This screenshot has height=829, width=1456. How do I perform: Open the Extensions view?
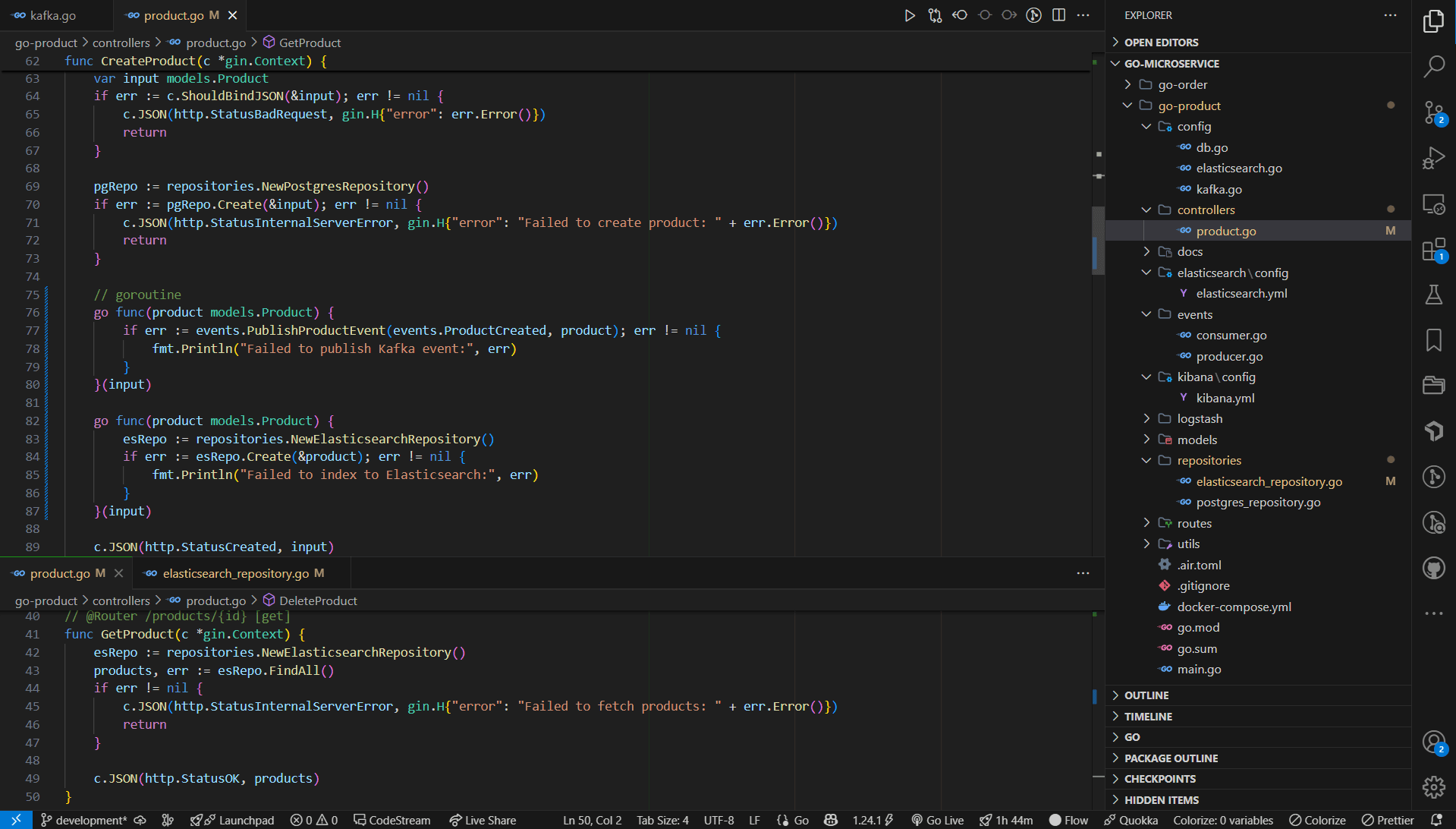[x=1434, y=249]
